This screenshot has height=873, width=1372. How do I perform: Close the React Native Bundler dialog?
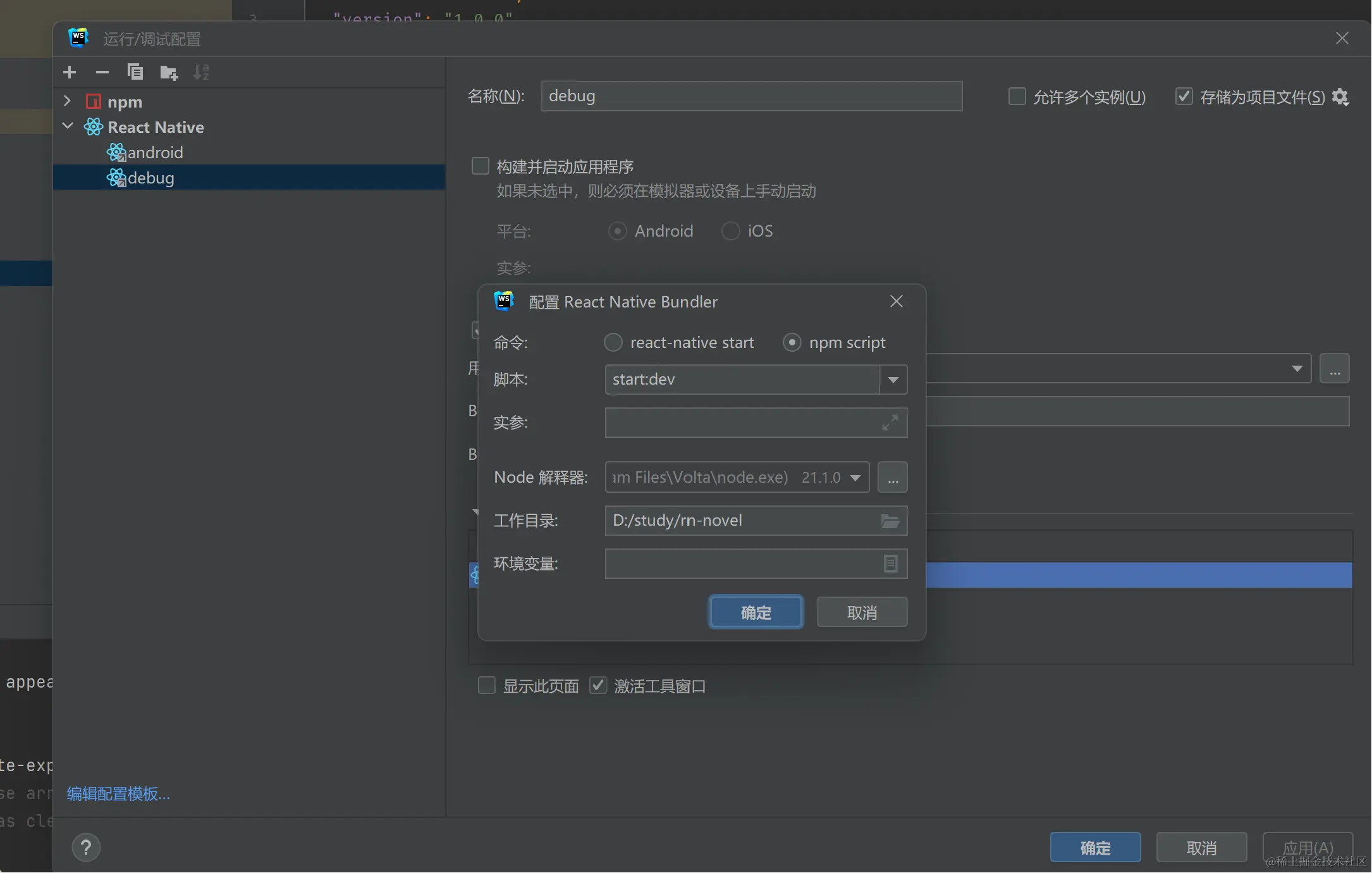click(x=896, y=301)
